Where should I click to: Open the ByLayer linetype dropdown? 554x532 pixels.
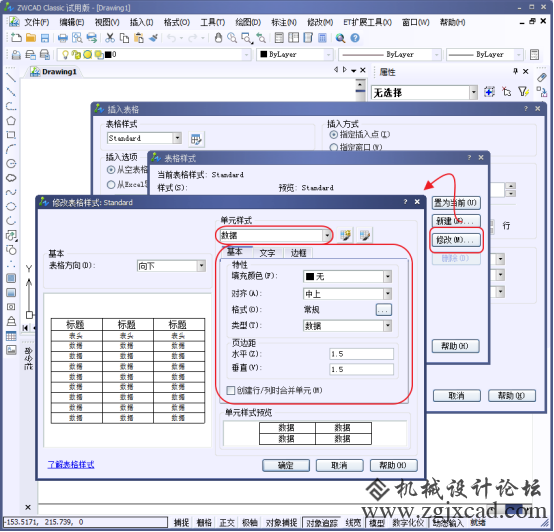click(x=436, y=55)
